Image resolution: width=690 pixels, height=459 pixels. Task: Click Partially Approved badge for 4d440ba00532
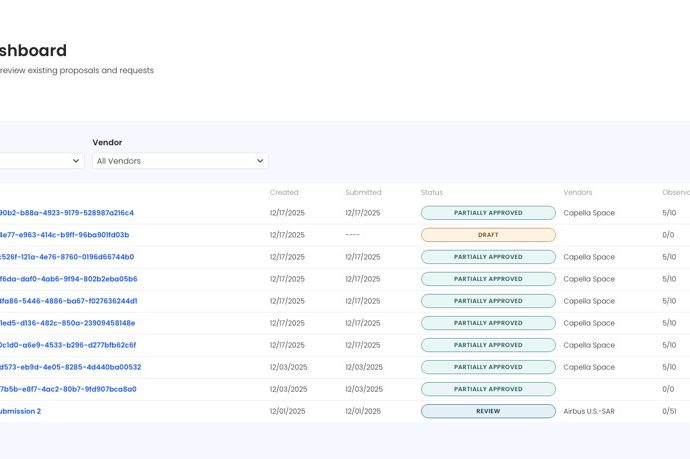click(x=488, y=367)
